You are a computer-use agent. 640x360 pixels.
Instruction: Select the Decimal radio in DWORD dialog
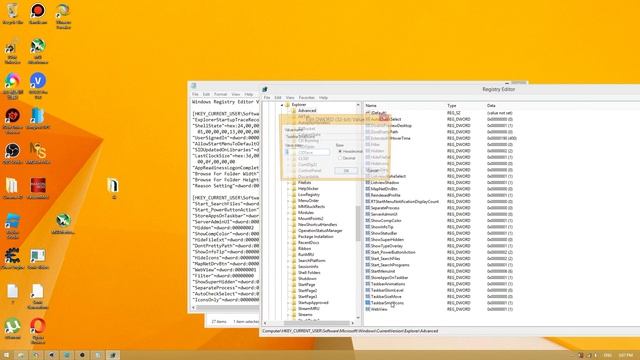pyautogui.click(x=340, y=158)
